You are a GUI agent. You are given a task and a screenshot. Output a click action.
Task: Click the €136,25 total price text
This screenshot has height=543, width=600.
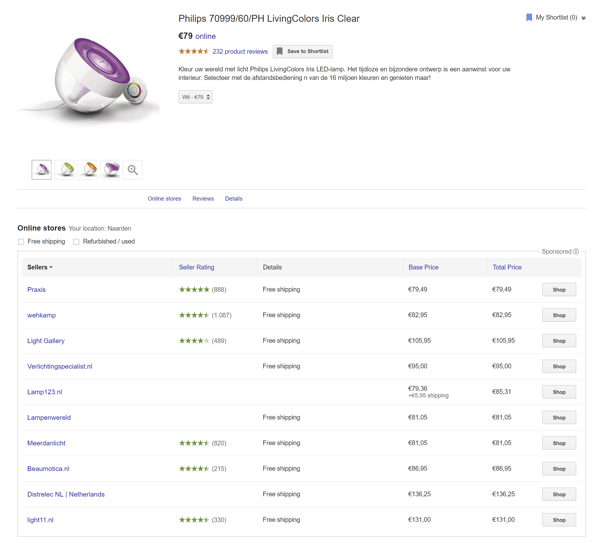[504, 494]
